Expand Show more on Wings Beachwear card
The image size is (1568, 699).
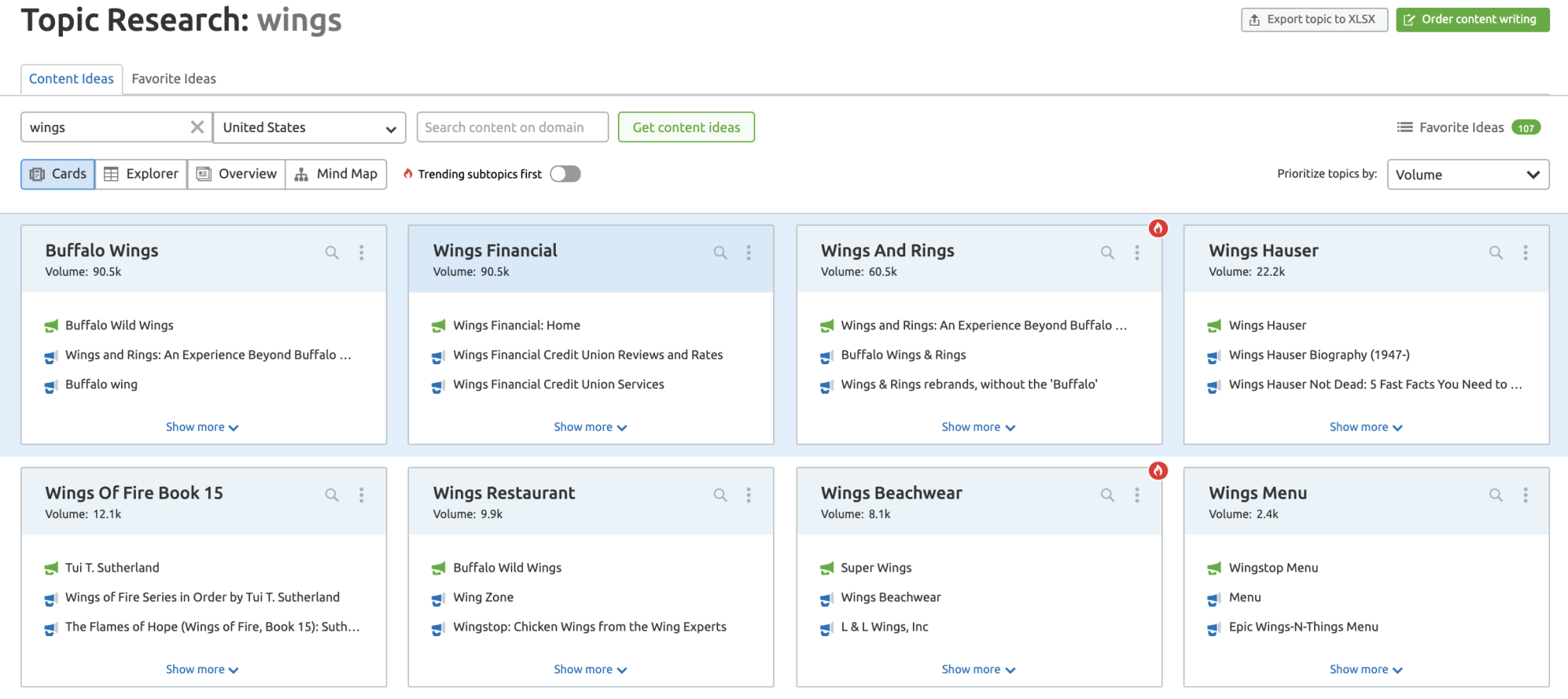[978, 669]
